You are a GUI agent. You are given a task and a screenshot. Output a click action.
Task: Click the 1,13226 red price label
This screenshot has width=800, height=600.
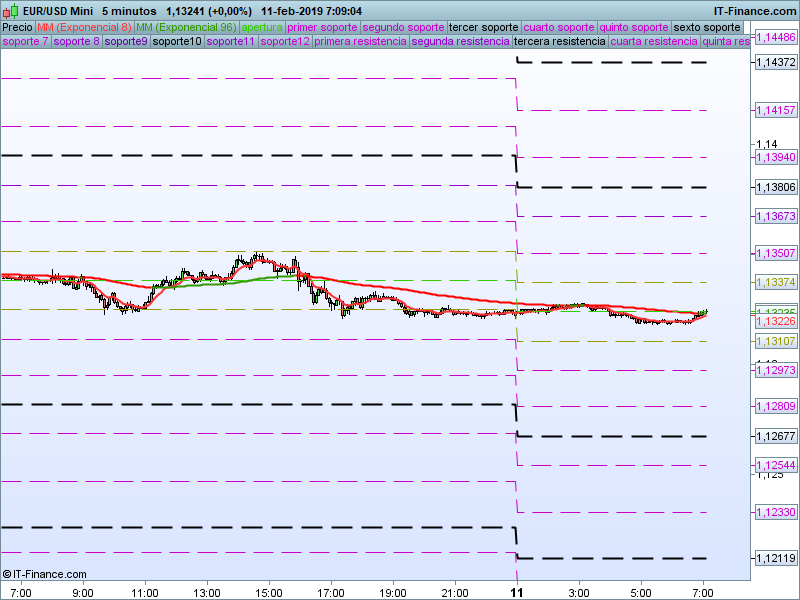pos(775,322)
